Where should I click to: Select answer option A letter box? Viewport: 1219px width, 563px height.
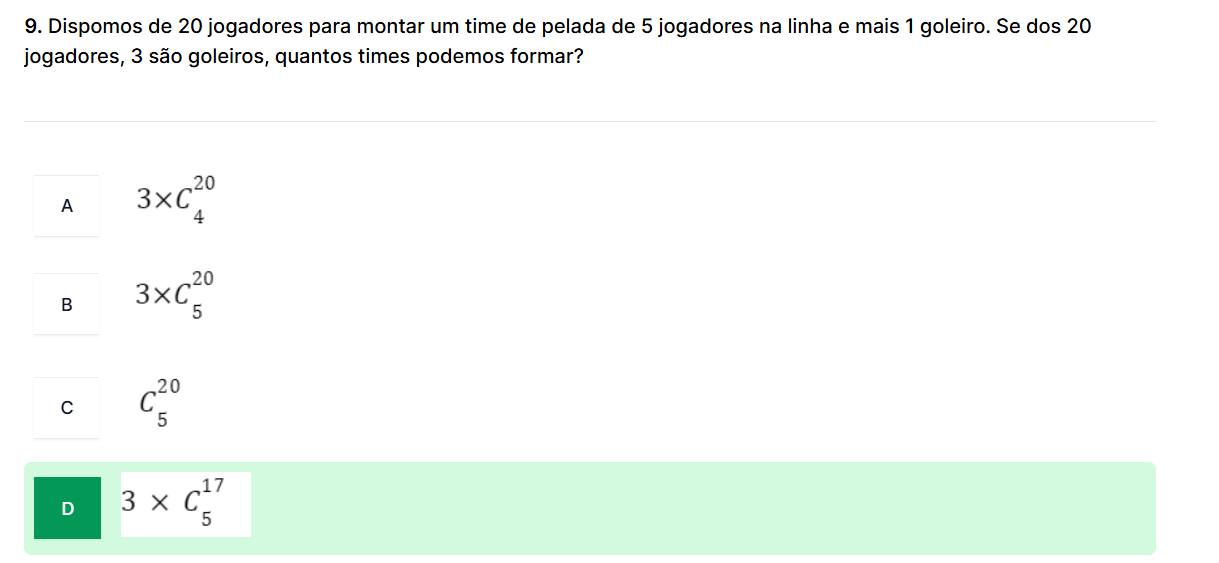[67, 206]
